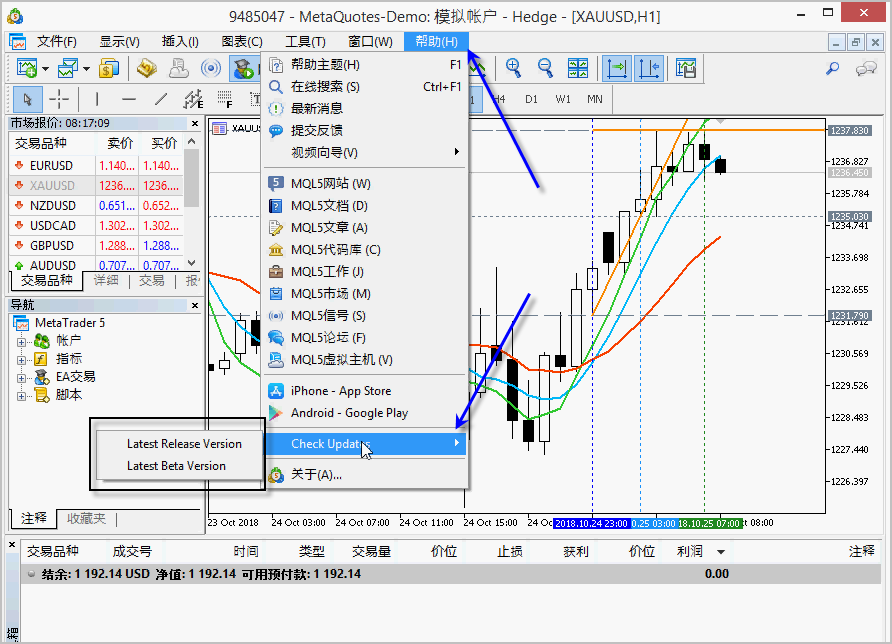Expand the EA交易 tree node

[21, 378]
